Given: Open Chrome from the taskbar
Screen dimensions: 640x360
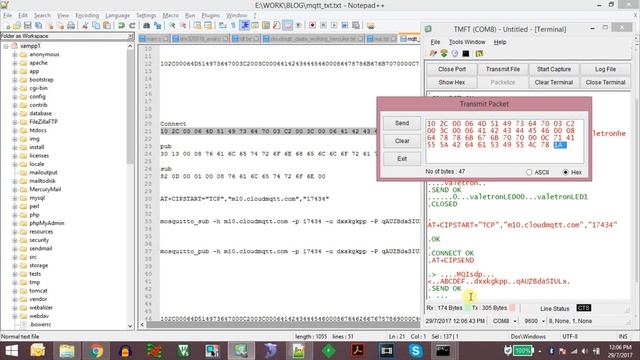Looking at the screenshot, I should tap(96, 351).
